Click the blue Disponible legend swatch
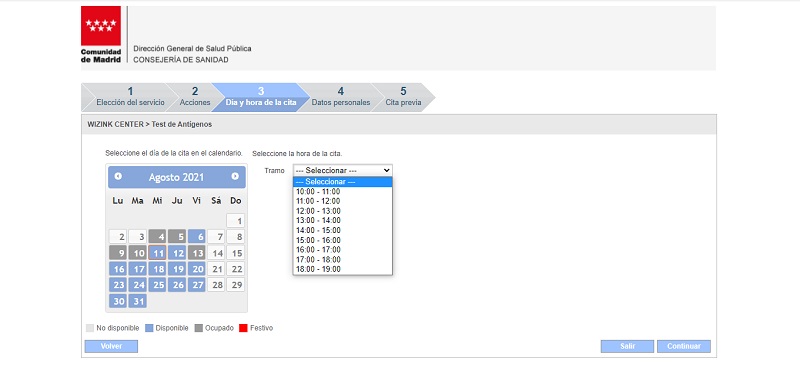Image resolution: width=800 pixels, height=368 pixels. coord(149,328)
